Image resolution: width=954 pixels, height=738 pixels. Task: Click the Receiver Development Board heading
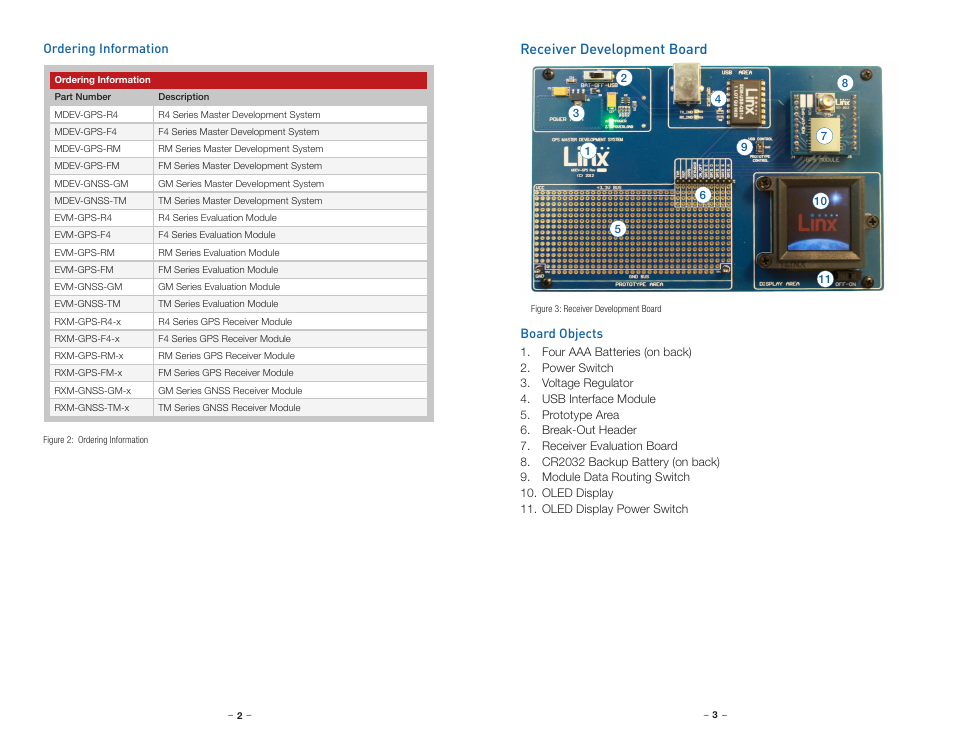point(613,49)
